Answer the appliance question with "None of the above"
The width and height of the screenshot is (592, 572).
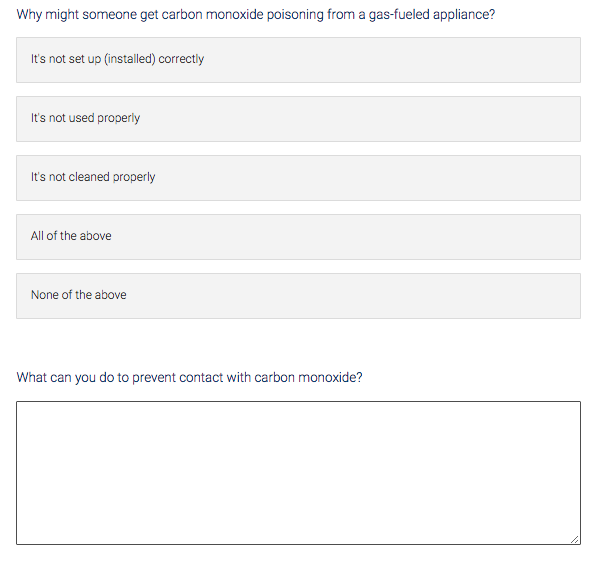pos(298,296)
